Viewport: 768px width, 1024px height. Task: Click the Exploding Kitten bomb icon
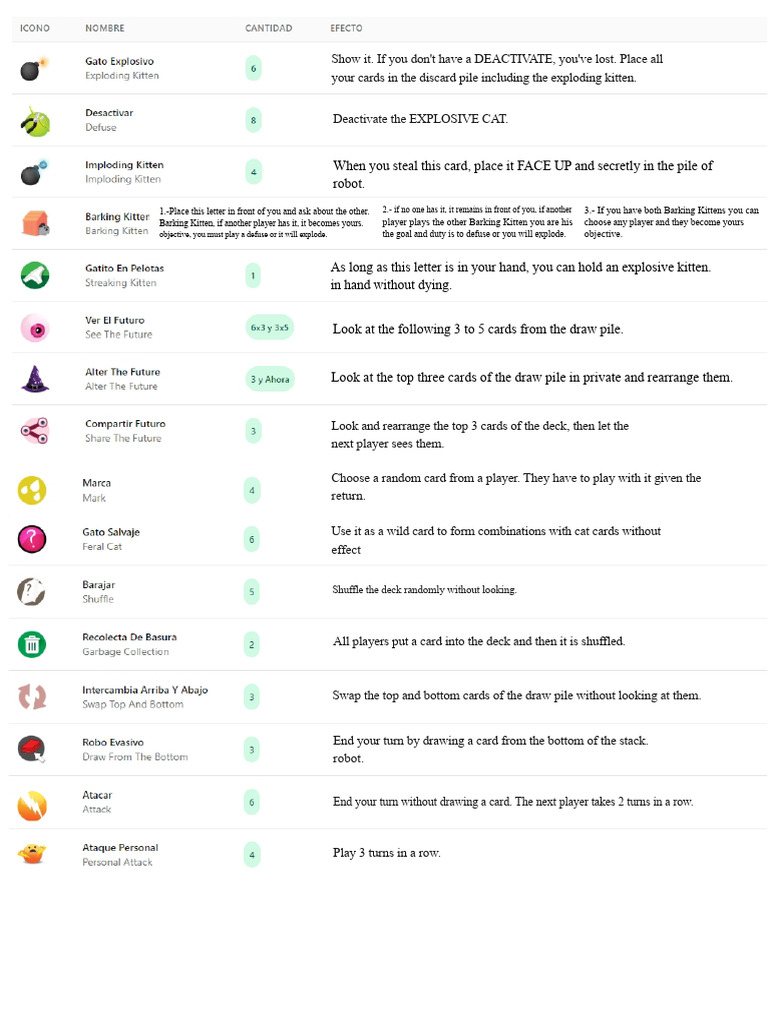click(33, 69)
